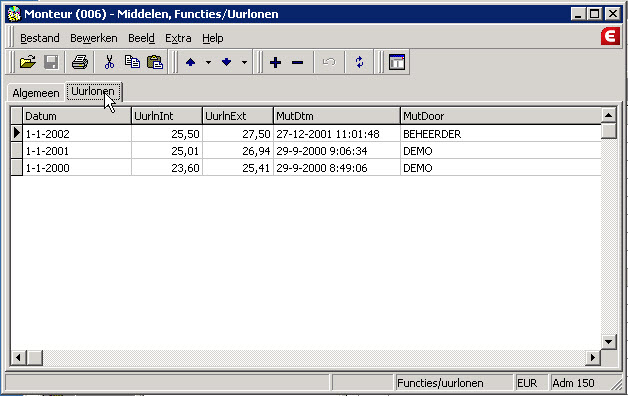The width and height of the screenshot is (628, 396).
Task: Click the open folder toolbar icon
Action: point(28,62)
